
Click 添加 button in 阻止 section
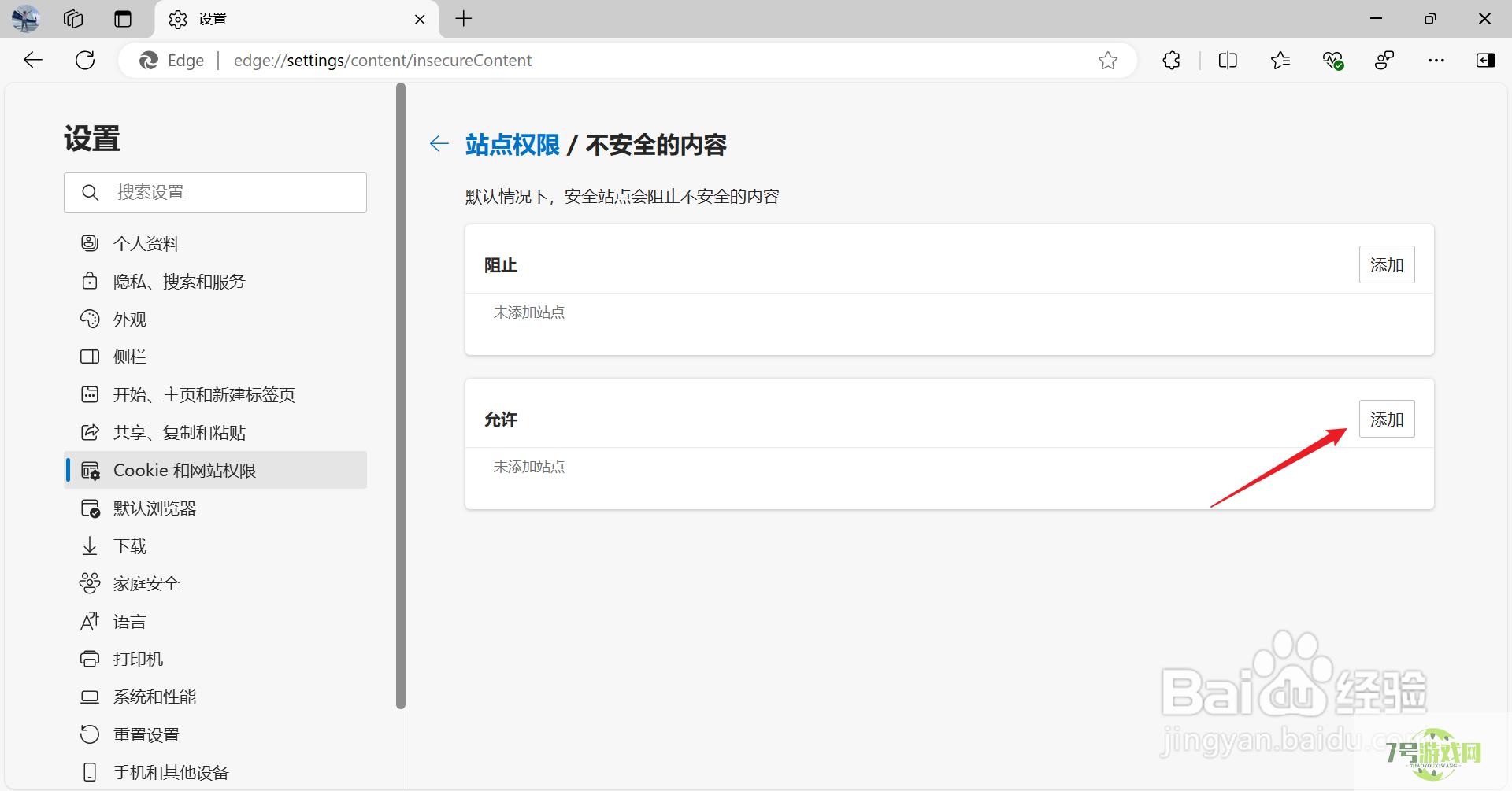coord(1387,264)
